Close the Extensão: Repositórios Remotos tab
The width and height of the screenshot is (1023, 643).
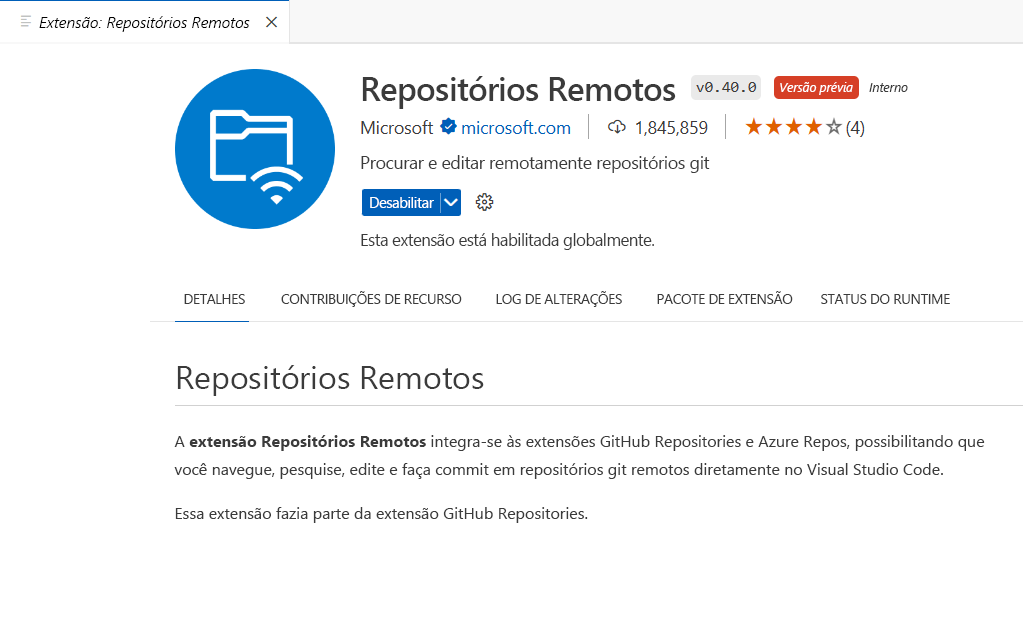pos(271,21)
